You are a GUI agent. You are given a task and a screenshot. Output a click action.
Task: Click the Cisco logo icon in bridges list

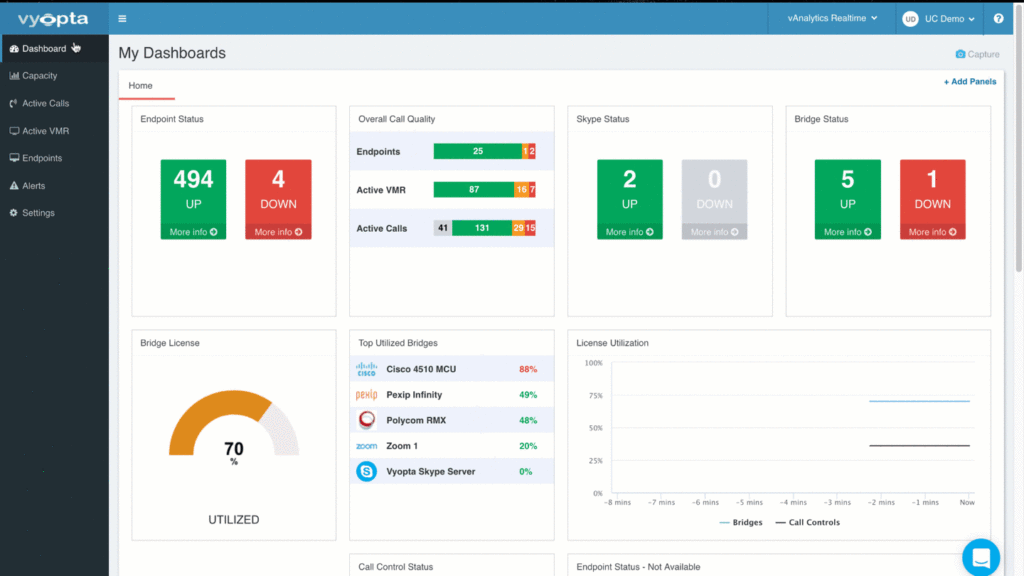tap(366, 369)
